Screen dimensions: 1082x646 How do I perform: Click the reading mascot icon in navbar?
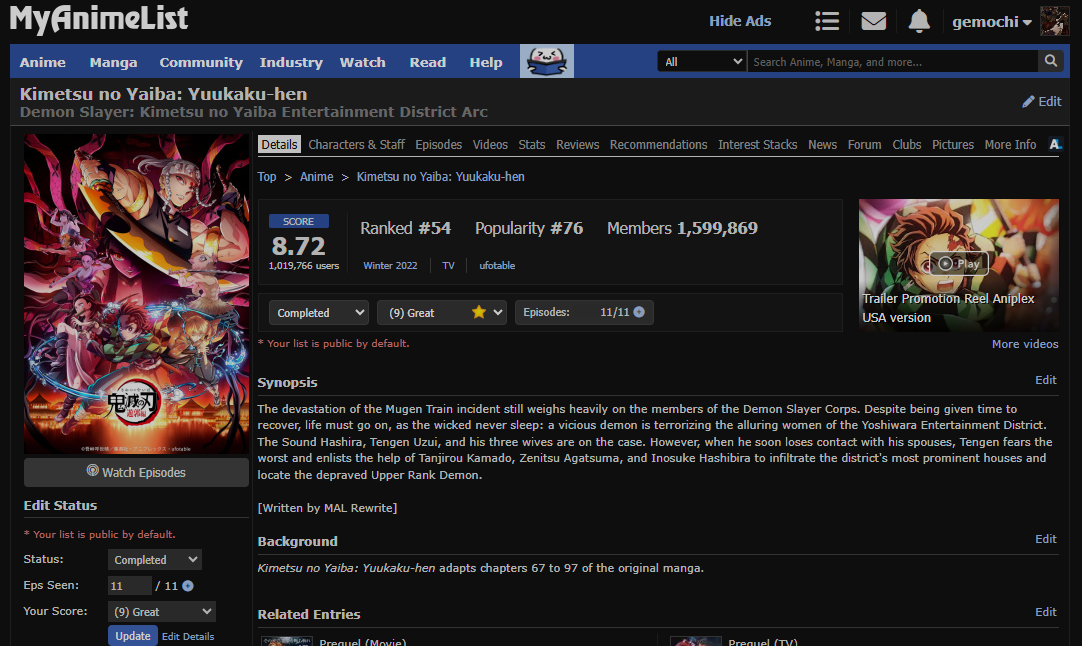point(547,61)
